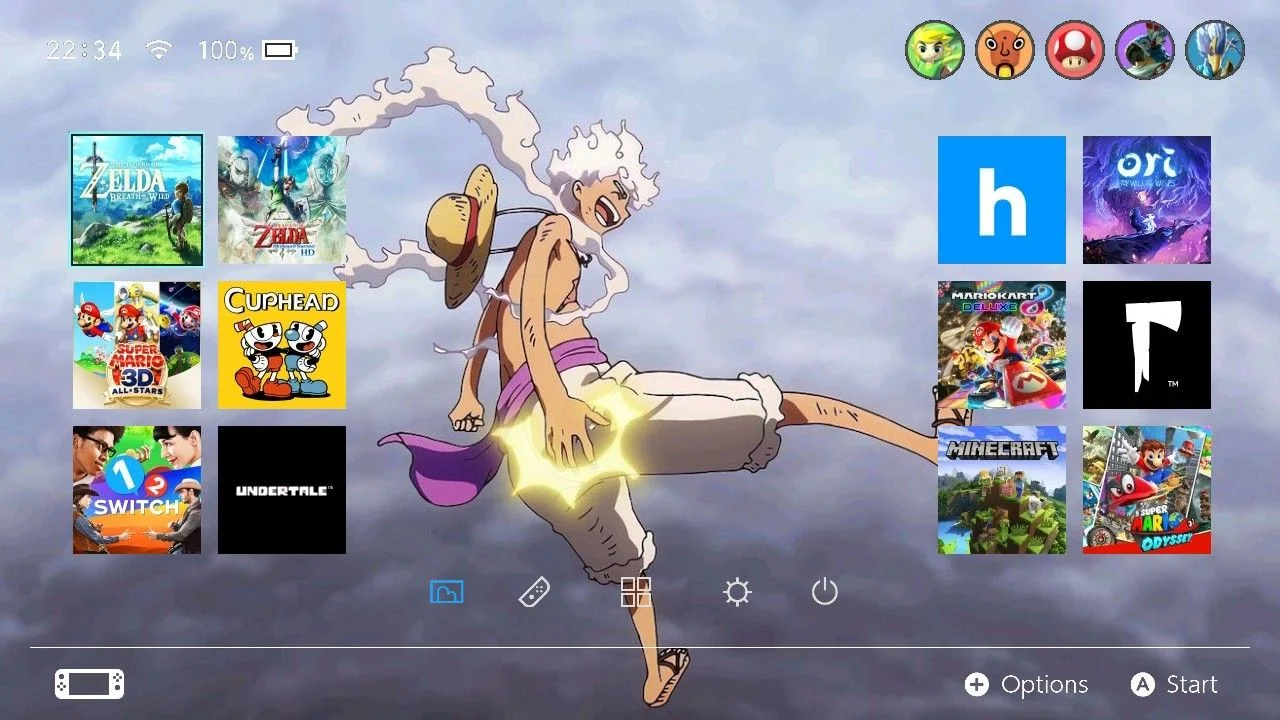Start the Cuphead game tile
The height and width of the screenshot is (720, 1280).
(x=282, y=345)
